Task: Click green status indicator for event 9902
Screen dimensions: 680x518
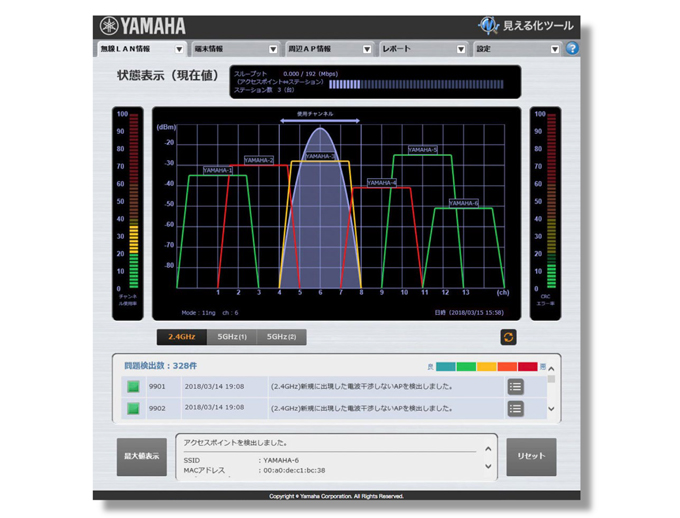Action: [x=133, y=408]
